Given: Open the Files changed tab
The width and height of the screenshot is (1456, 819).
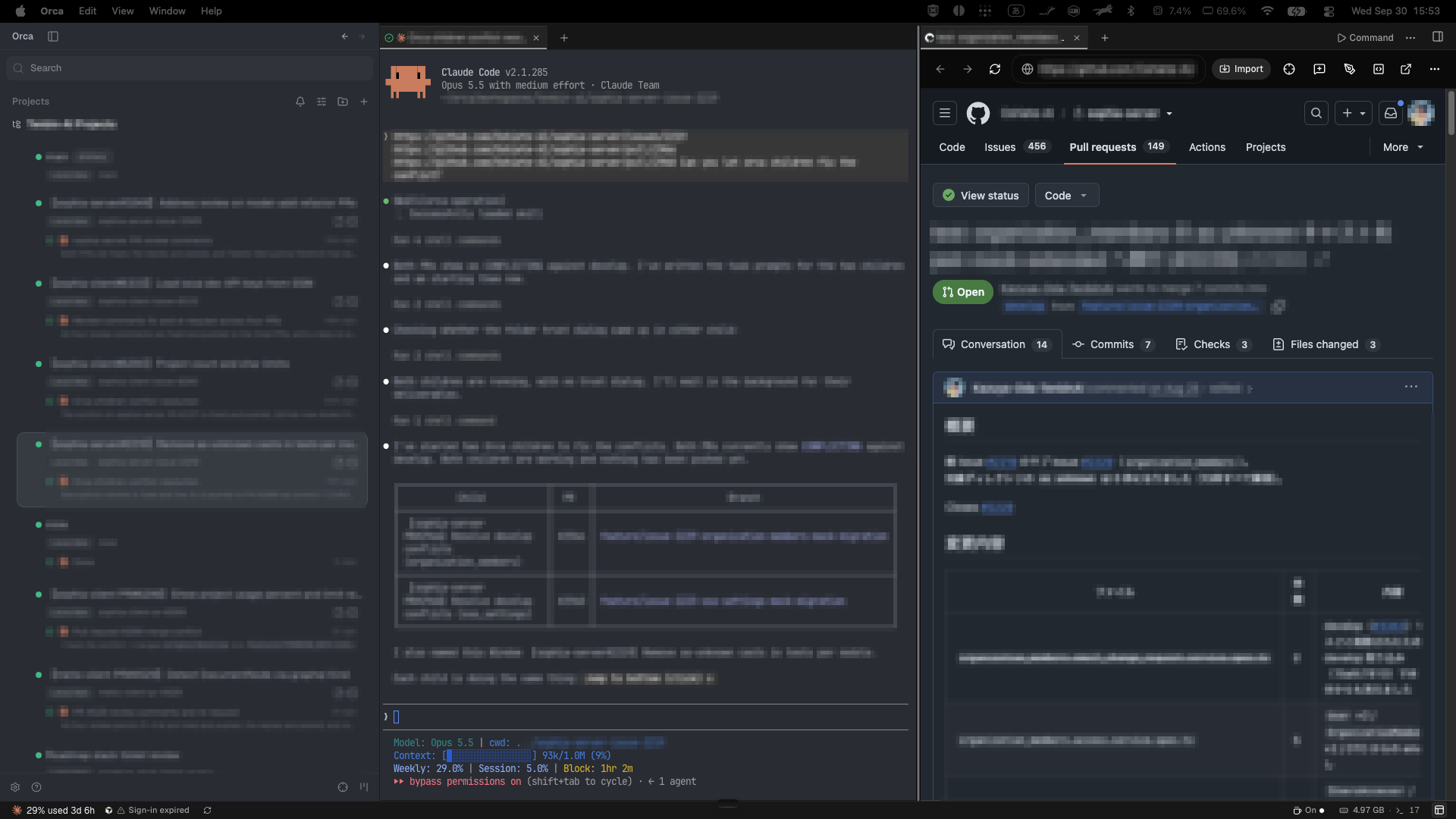Looking at the screenshot, I should pos(1326,344).
